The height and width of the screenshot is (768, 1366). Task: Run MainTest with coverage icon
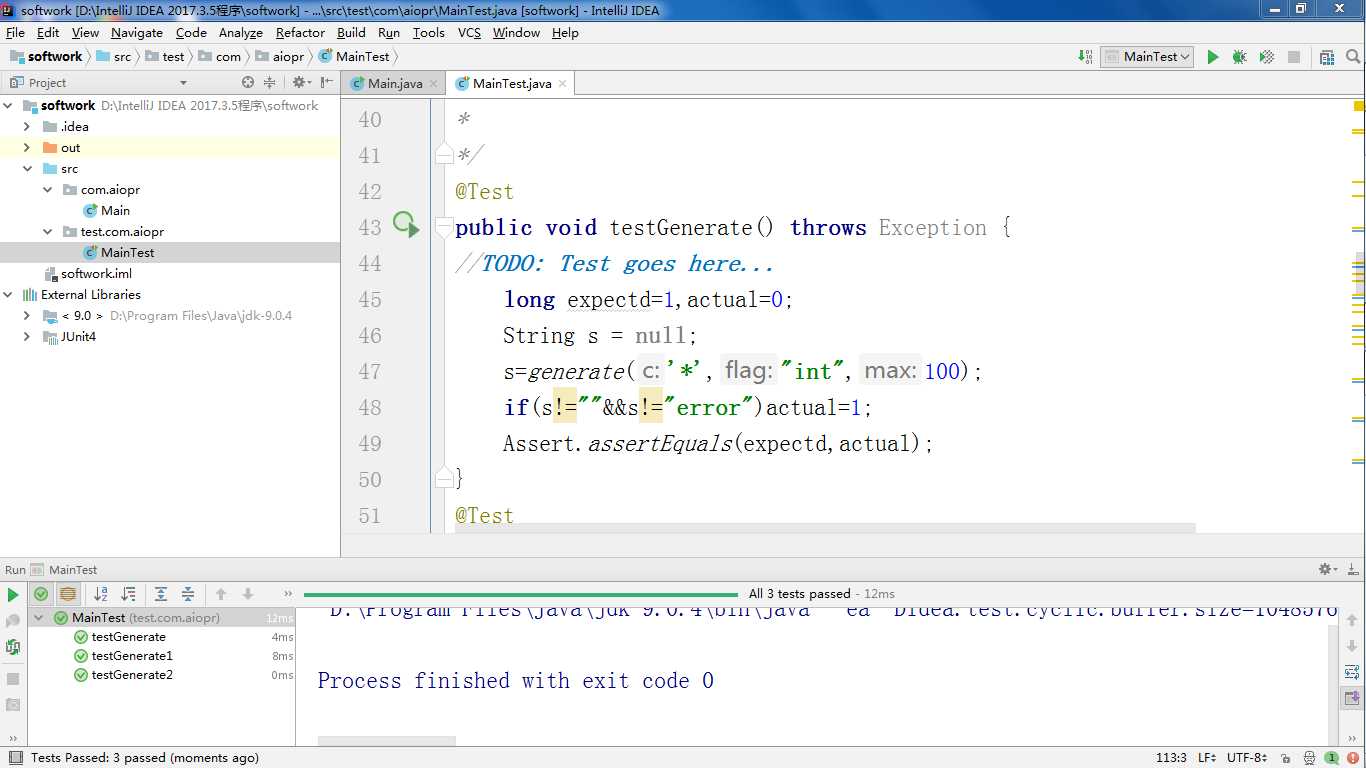(1266, 57)
